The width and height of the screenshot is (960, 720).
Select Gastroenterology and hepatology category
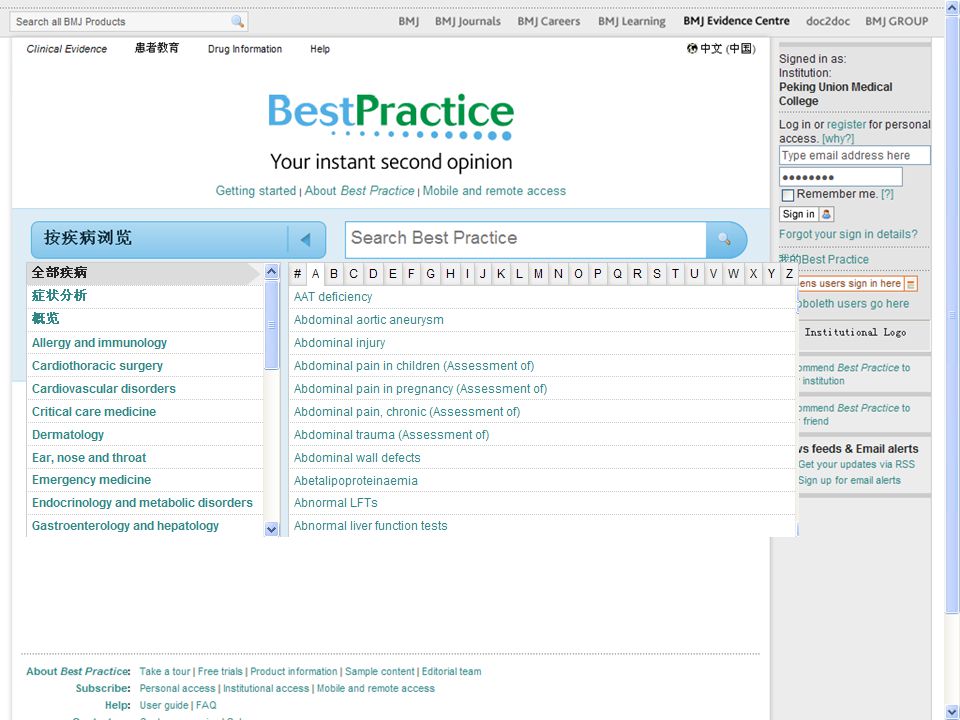pos(125,526)
